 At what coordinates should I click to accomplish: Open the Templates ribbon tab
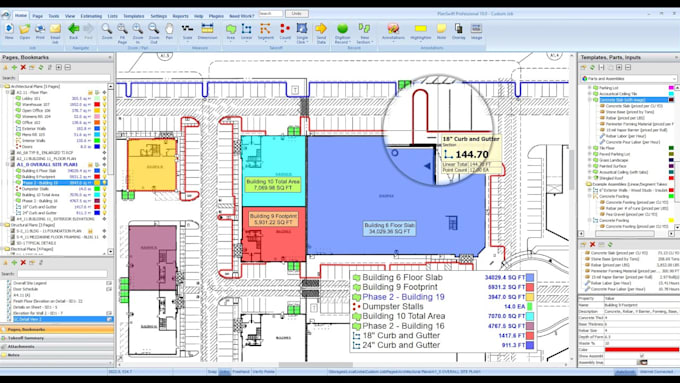134,16
